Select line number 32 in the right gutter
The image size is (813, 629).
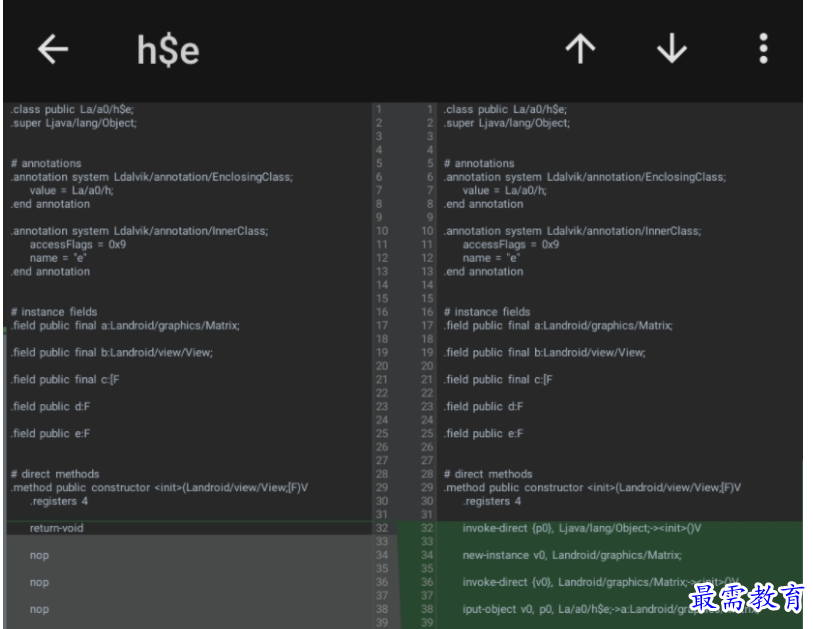[427, 528]
